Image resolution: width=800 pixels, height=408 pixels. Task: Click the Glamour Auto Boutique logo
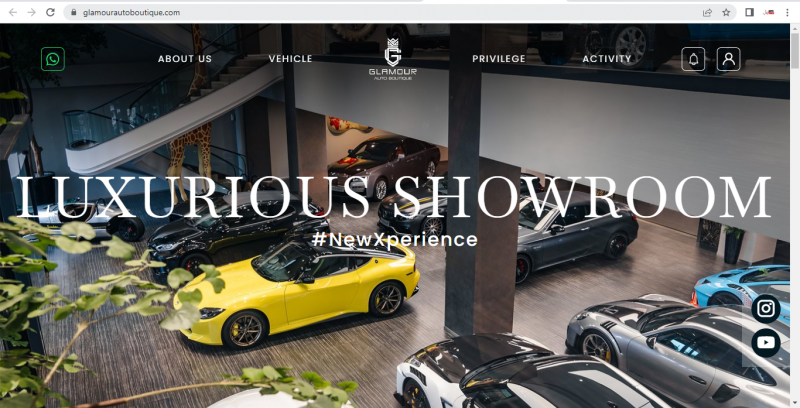(x=393, y=59)
